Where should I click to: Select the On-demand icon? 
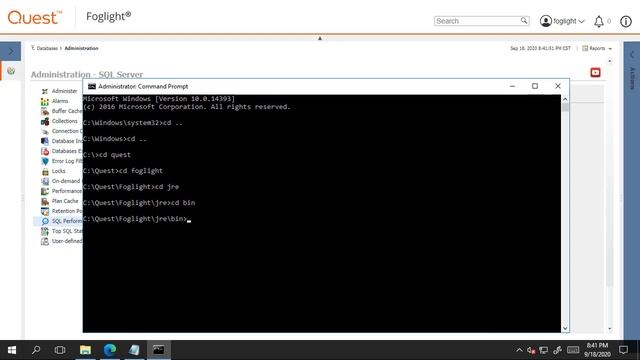[x=45, y=181]
